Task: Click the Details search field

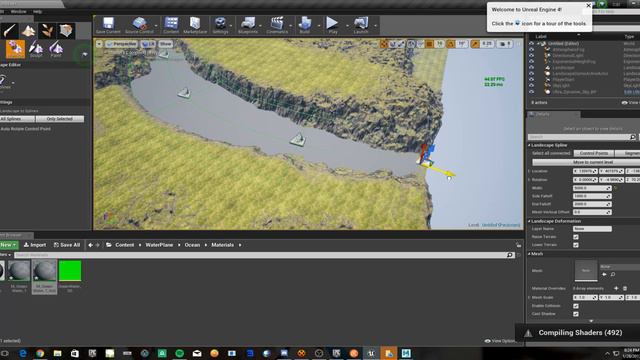Action: pyautogui.click(x=581, y=137)
